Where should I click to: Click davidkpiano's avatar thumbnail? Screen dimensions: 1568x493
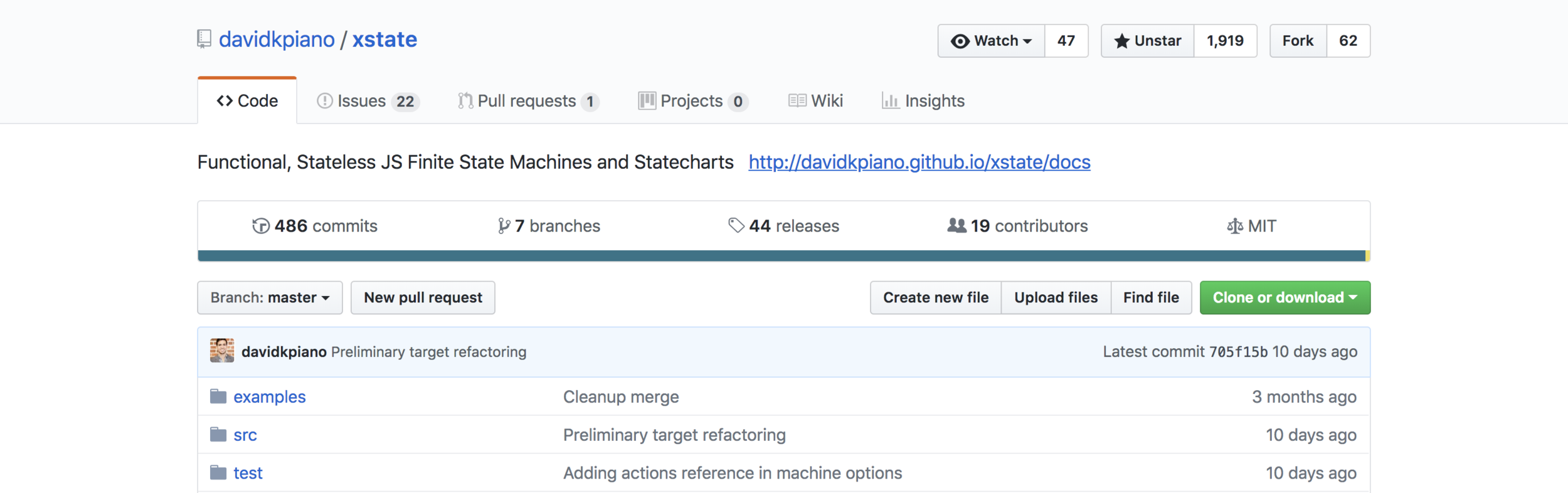(222, 351)
